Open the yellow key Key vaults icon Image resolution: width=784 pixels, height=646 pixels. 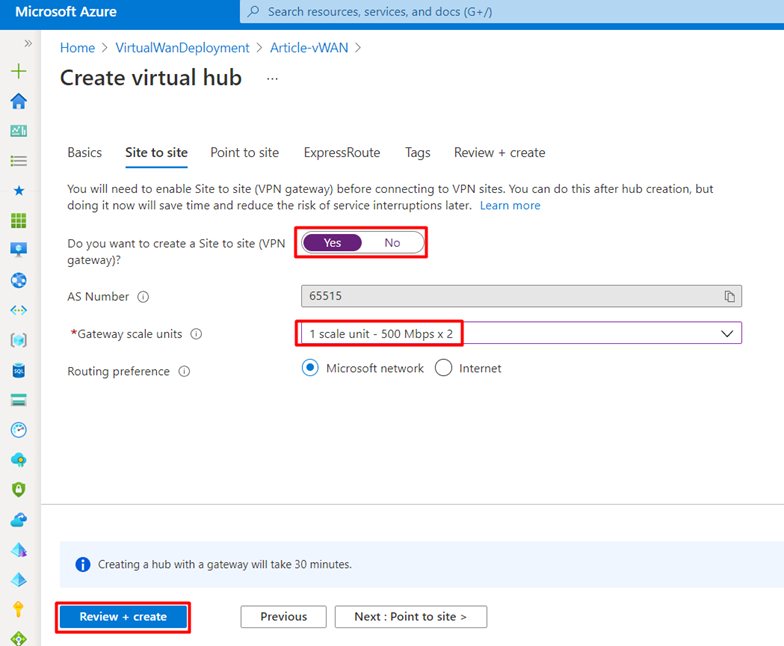click(x=18, y=610)
